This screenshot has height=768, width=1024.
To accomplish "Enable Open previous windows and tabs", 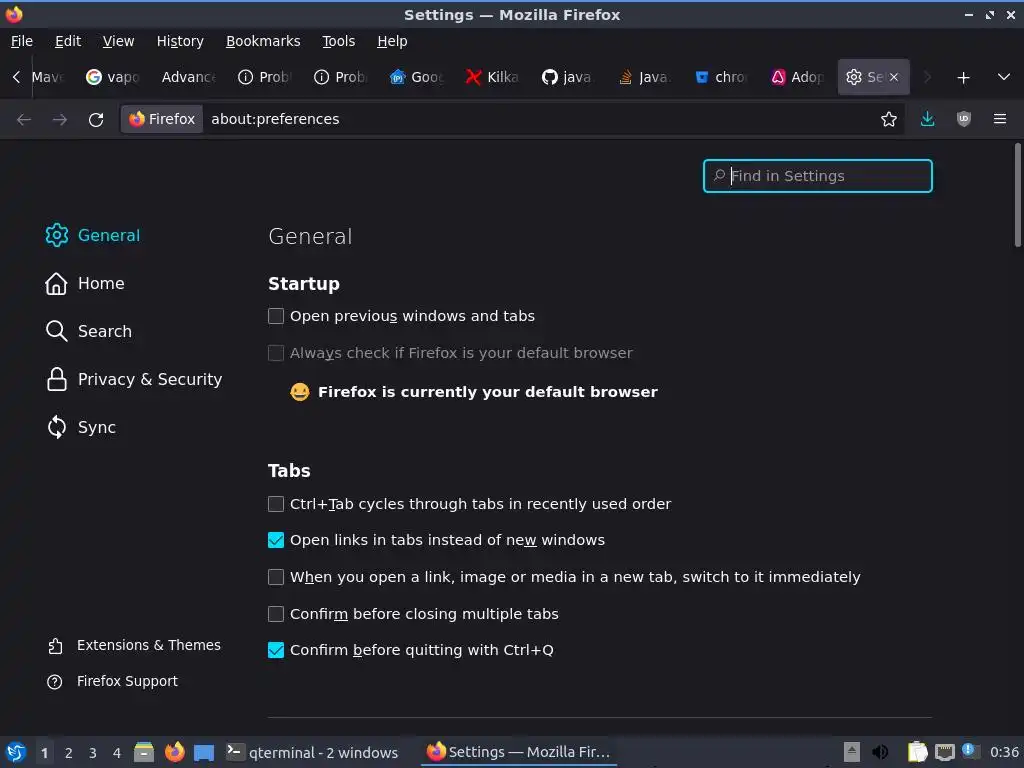I will (276, 316).
